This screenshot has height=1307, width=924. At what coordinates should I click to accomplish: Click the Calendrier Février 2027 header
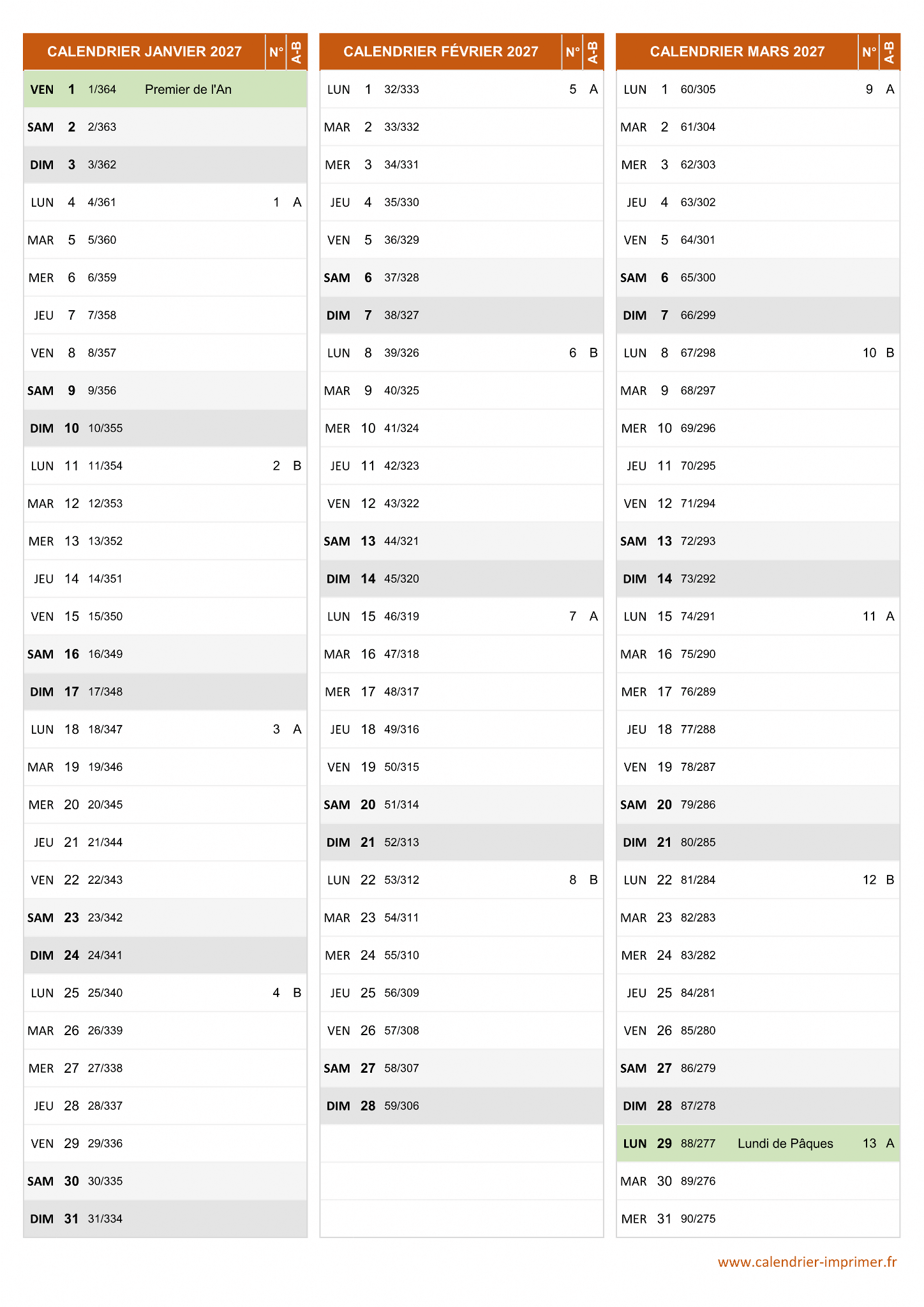(x=440, y=52)
